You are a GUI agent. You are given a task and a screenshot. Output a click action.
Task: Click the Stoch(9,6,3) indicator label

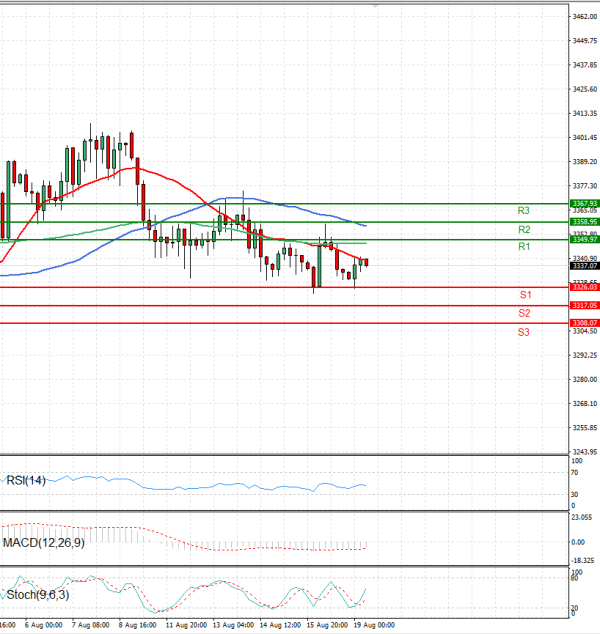pos(38,595)
